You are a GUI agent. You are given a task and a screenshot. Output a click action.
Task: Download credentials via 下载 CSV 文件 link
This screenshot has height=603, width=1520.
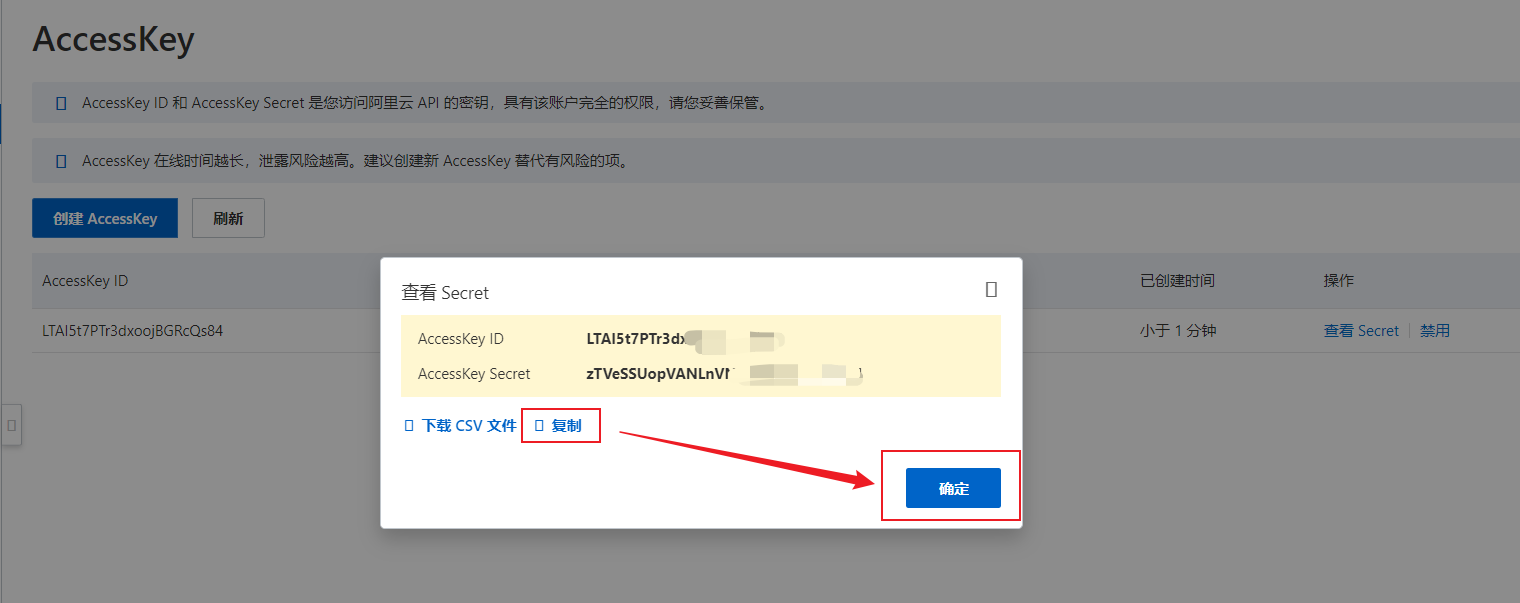tap(466, 424)
